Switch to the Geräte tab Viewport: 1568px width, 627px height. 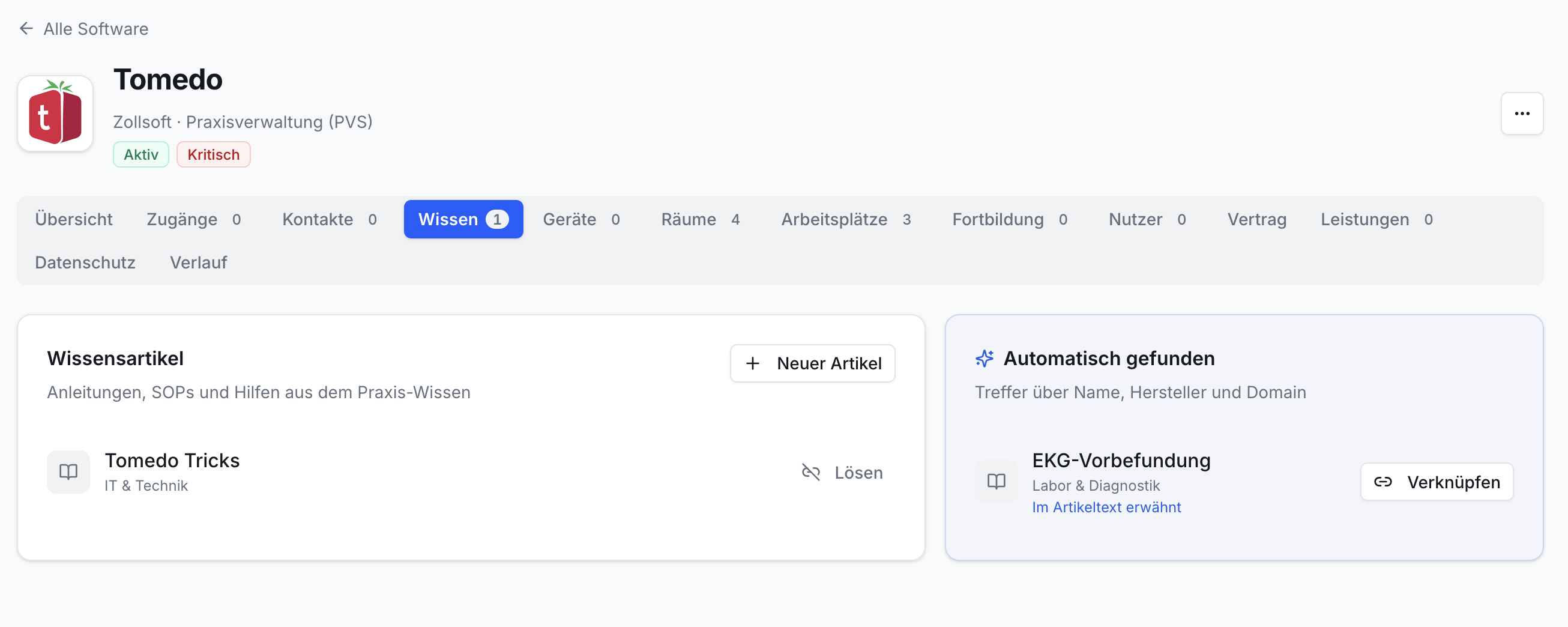point(581,219)
